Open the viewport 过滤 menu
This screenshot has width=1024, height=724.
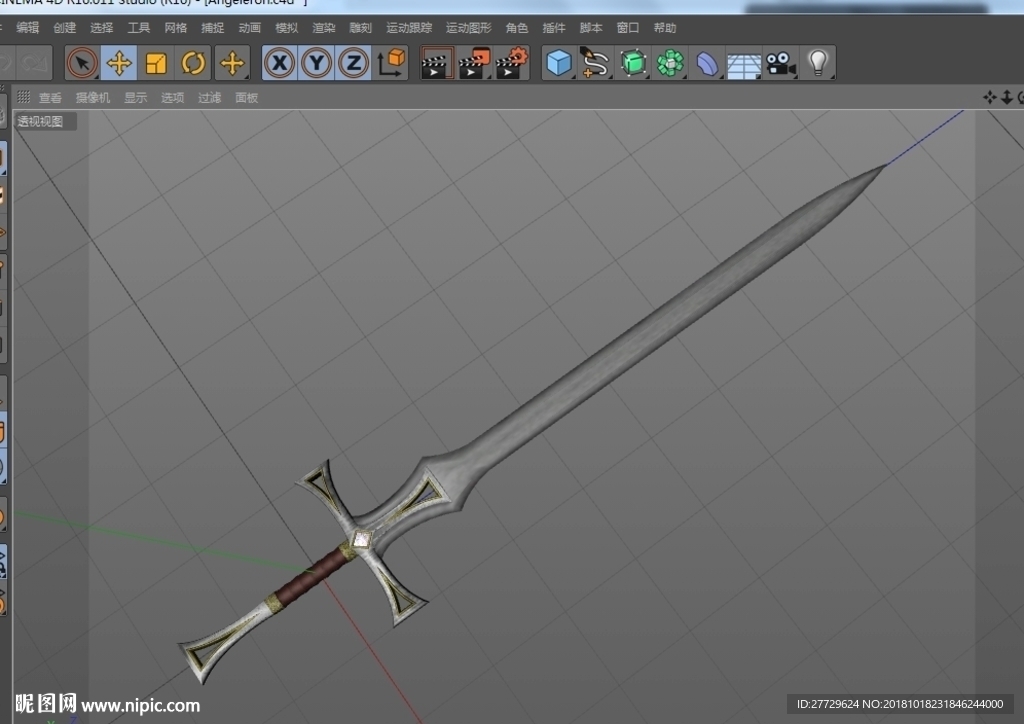[x=210, y=98]
